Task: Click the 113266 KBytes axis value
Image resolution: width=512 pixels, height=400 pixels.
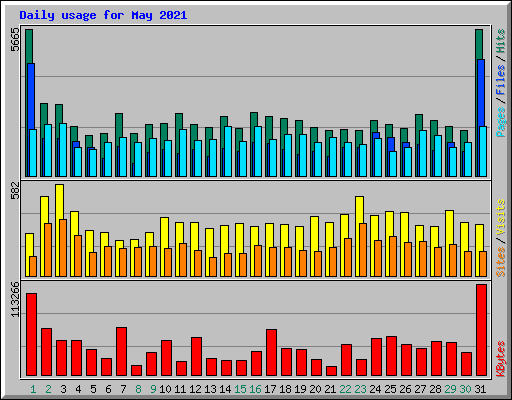Action: pos(15,299)
